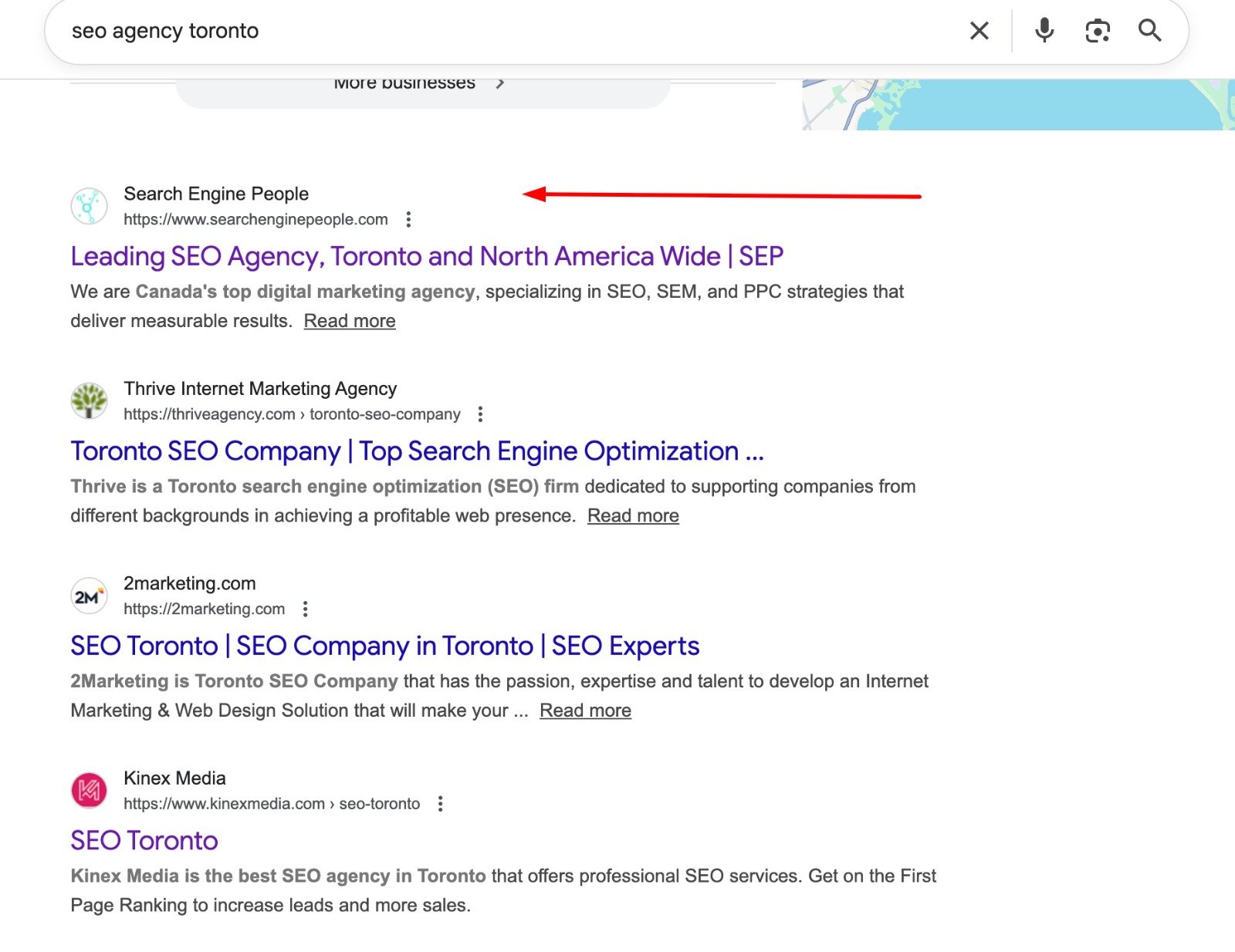Open three-dot menu beside 2marketing.com URL
This screenshot has height=952, width=1235.
click(306, 609)
